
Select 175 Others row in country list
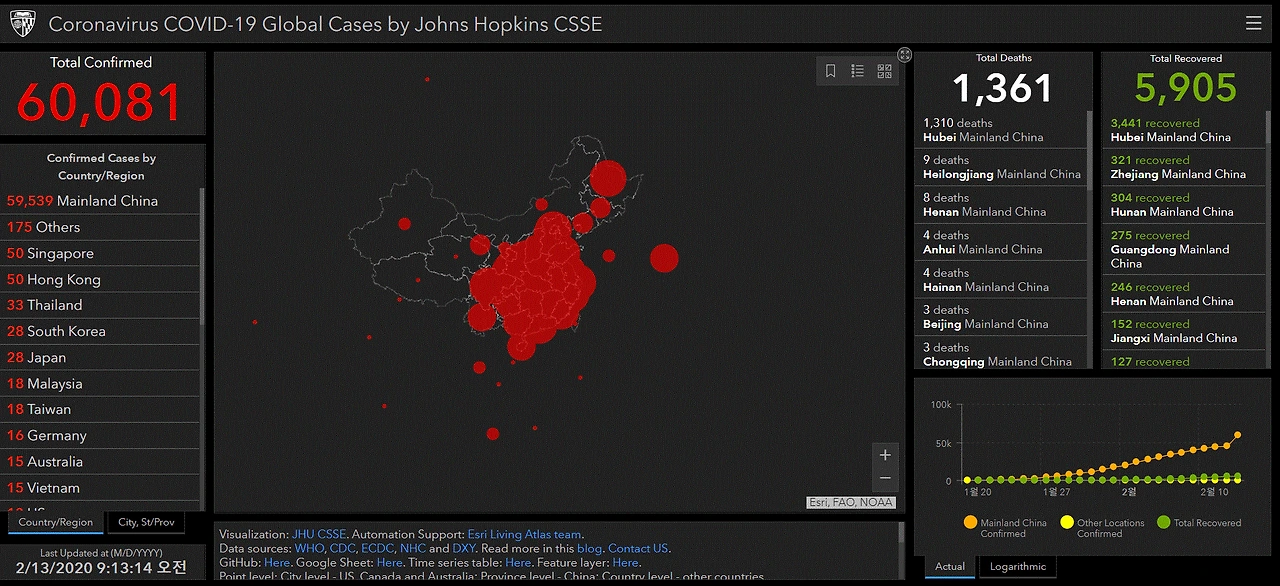[x=100, y=227]
